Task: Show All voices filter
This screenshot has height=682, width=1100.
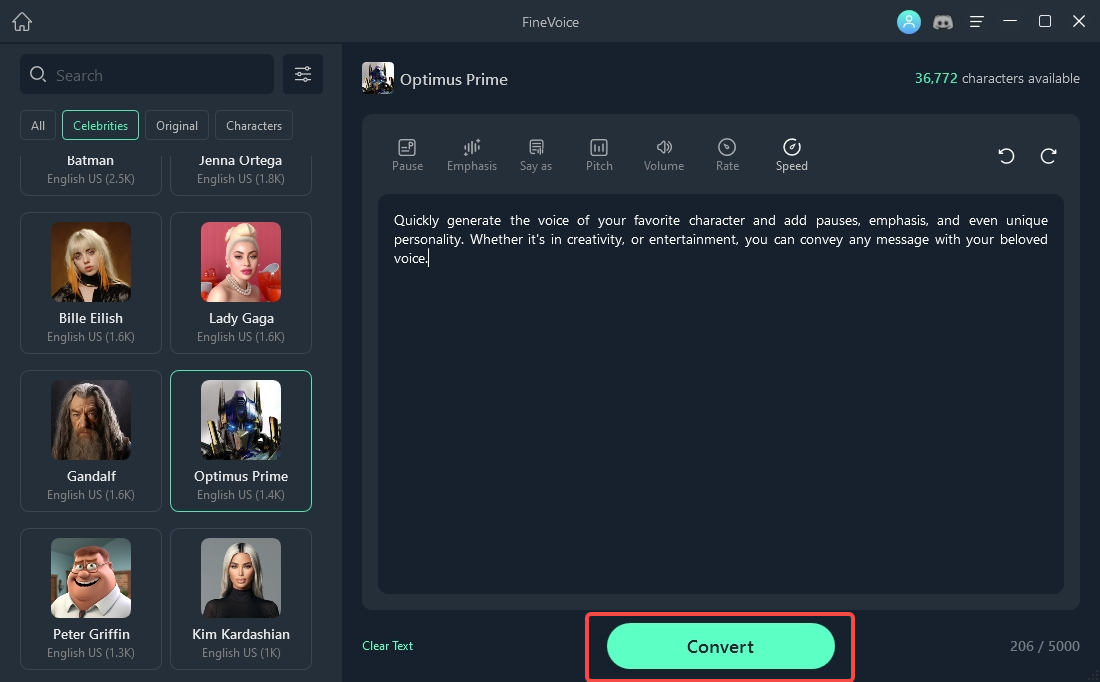Action: pos(38,126)
